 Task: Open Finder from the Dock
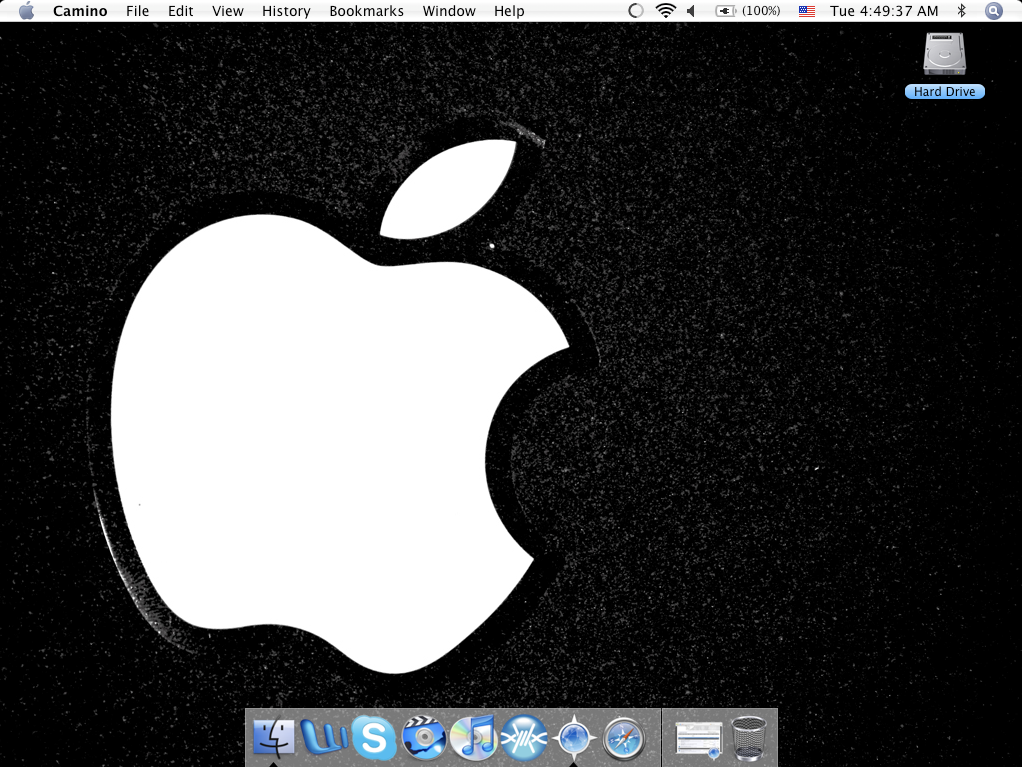[274, 737]
